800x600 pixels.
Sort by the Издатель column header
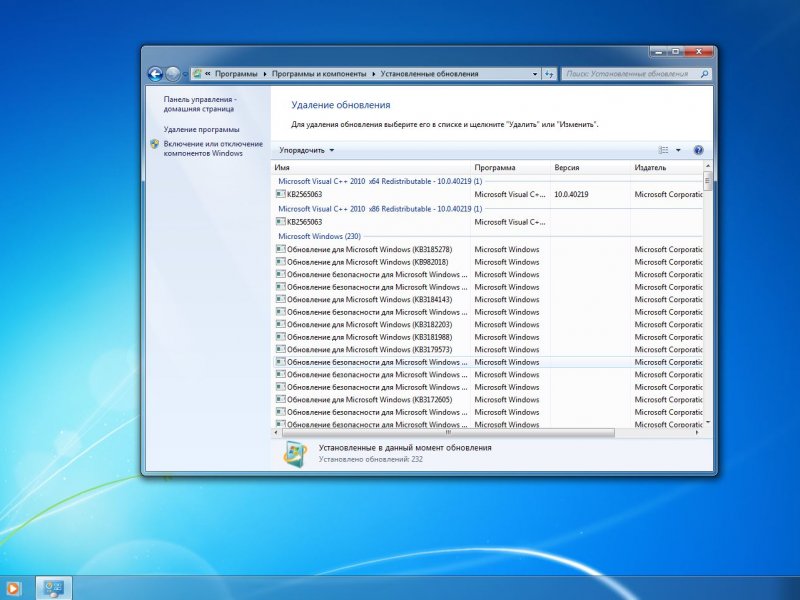click(x=667, y=167)
